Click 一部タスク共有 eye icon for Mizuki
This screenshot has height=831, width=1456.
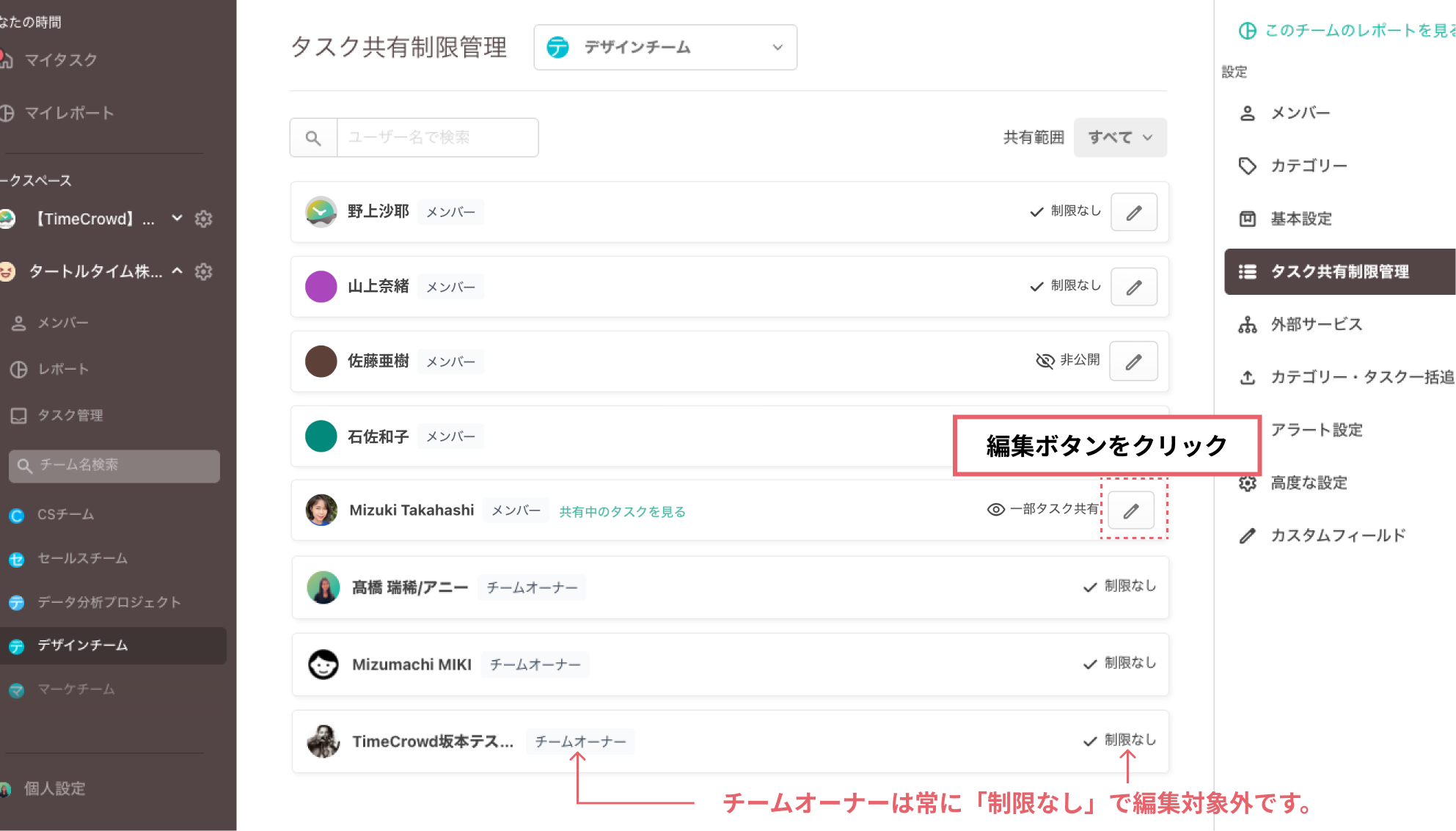pos(995,510)
